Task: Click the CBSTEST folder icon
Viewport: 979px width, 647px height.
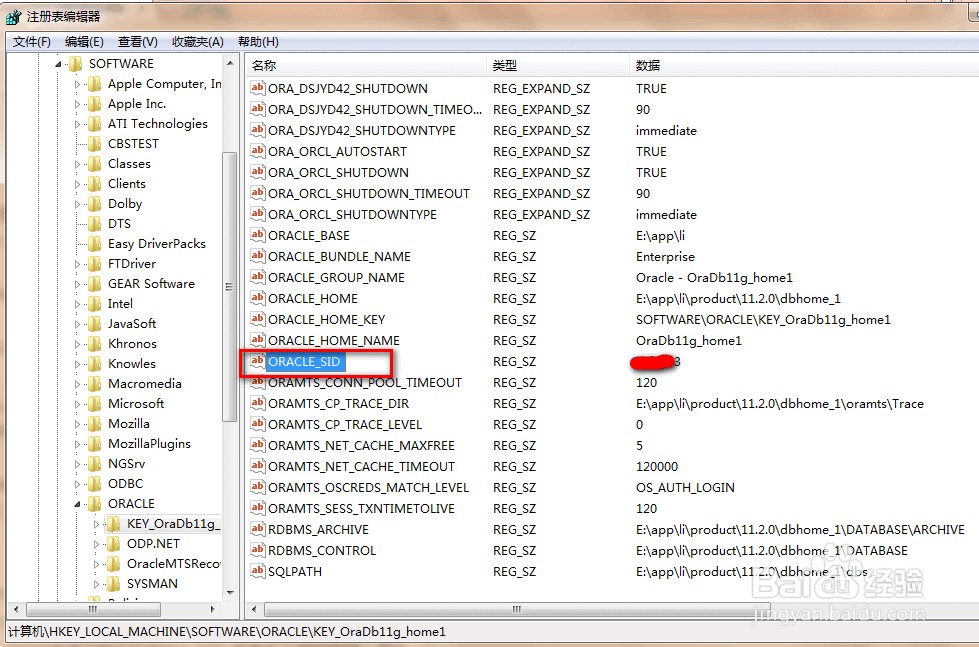Action: pyautogui.click(x=95, y=144)
